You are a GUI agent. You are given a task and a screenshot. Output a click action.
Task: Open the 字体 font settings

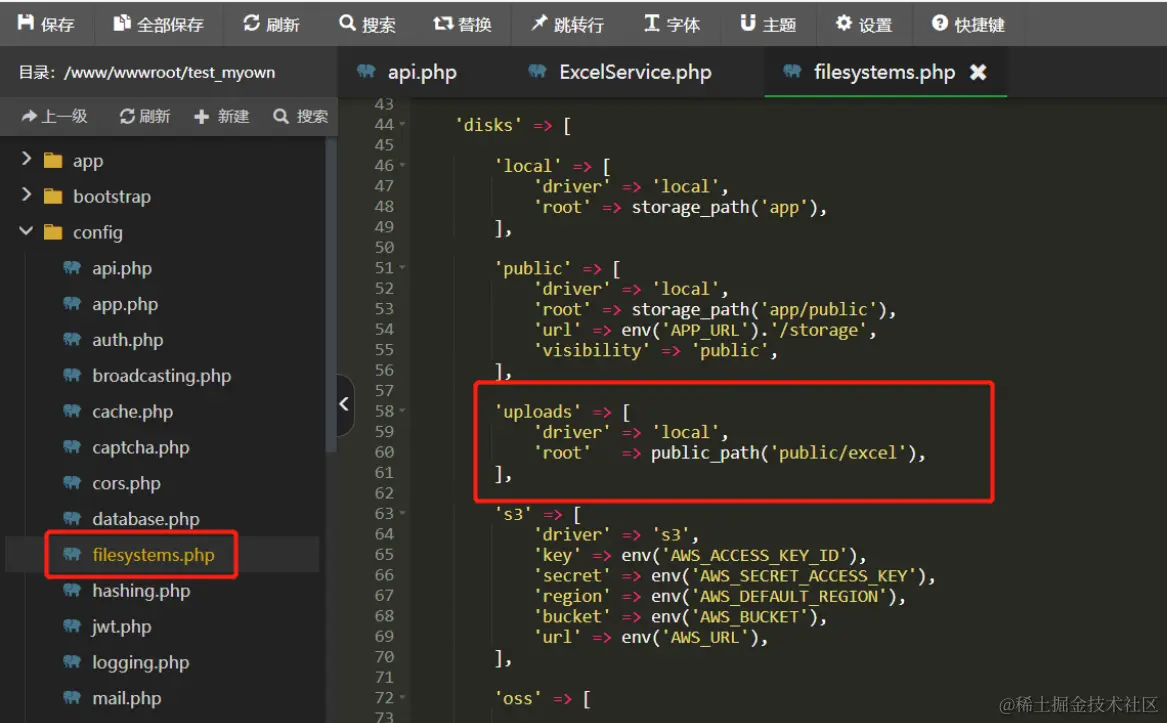(672, 24)
